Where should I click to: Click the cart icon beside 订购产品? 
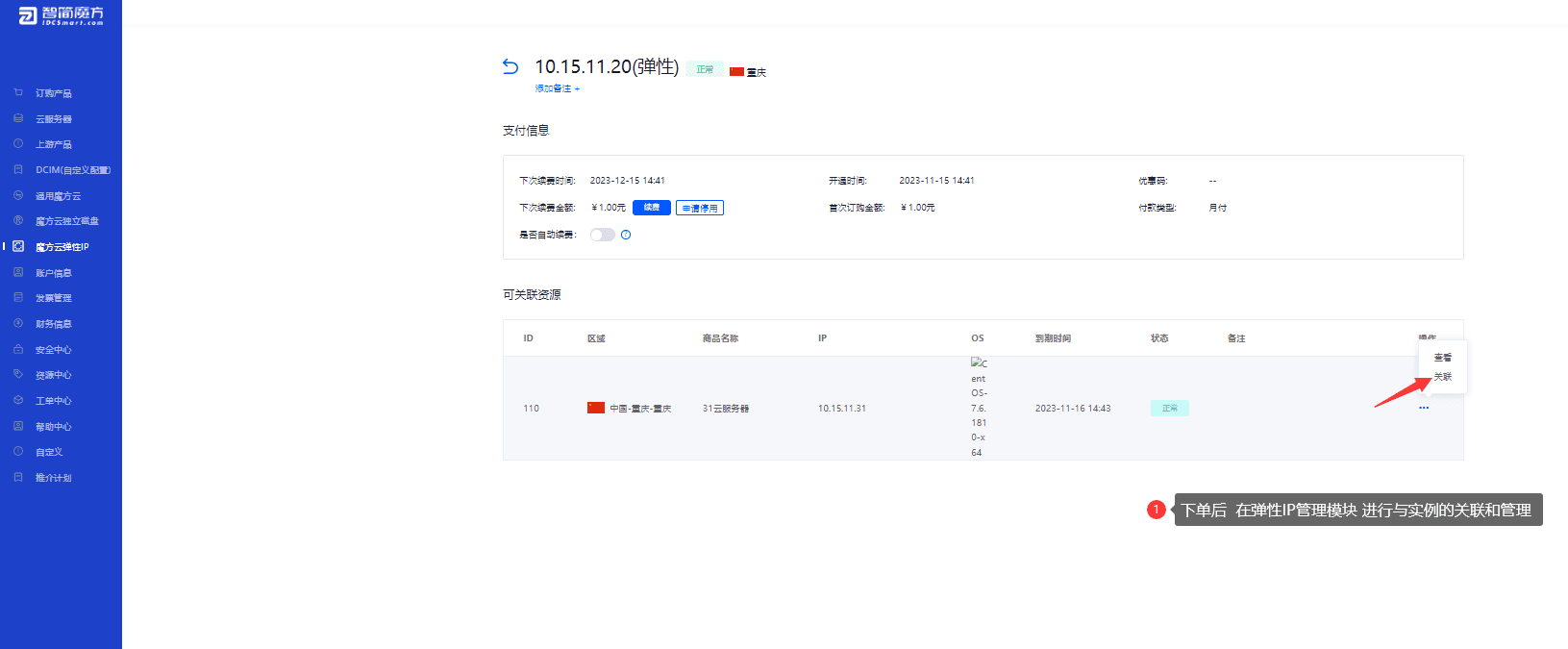tap(18, 92)
